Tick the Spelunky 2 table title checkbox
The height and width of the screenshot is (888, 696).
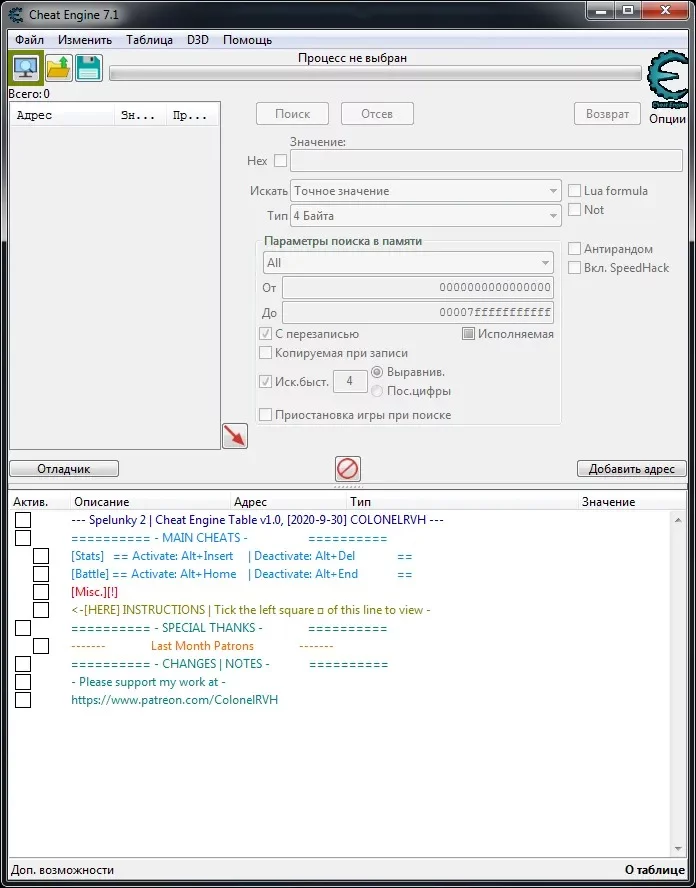pos(23,520)
